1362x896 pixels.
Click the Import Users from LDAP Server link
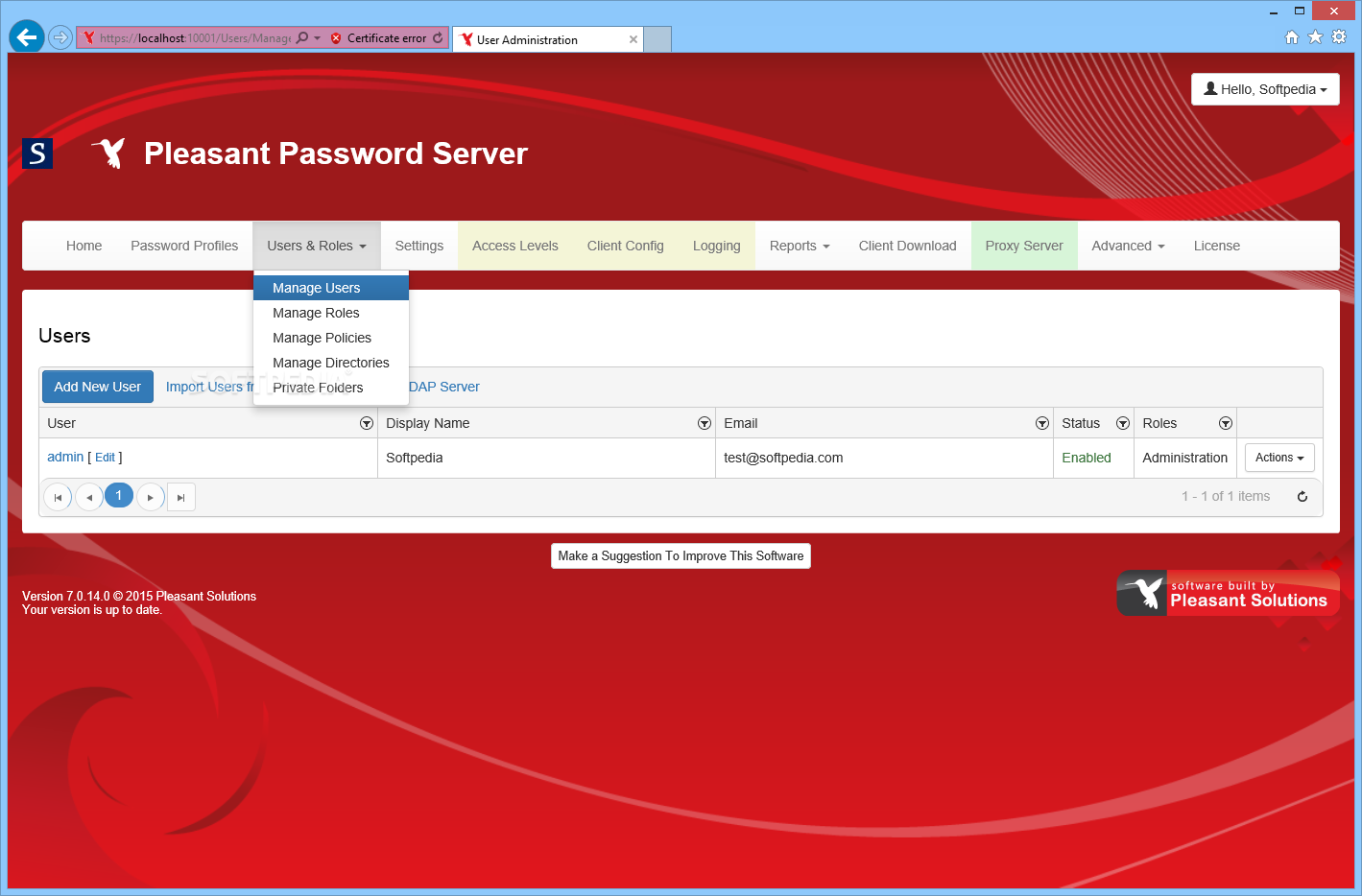[x=444, y=387]
